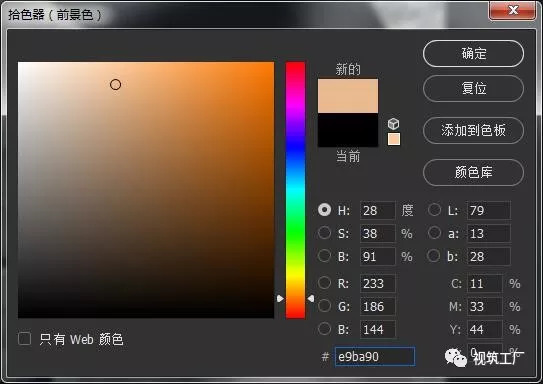Click the G green value field
This screenshot has height=384, width=543.
(377, 306)
